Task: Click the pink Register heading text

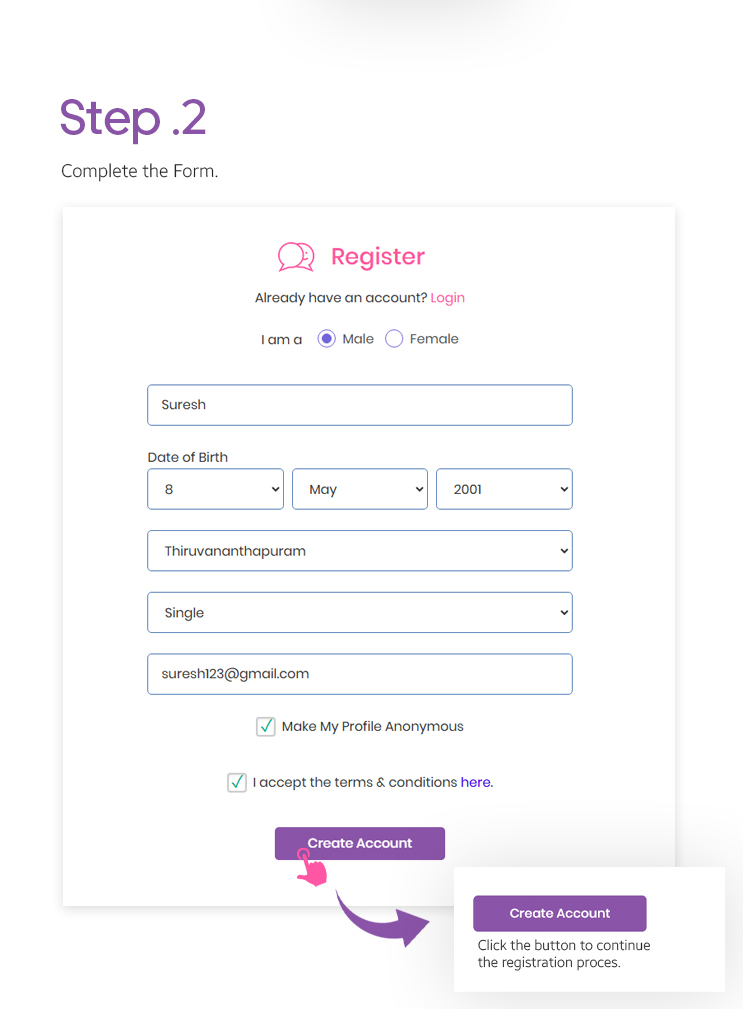Action: [378, 257]
